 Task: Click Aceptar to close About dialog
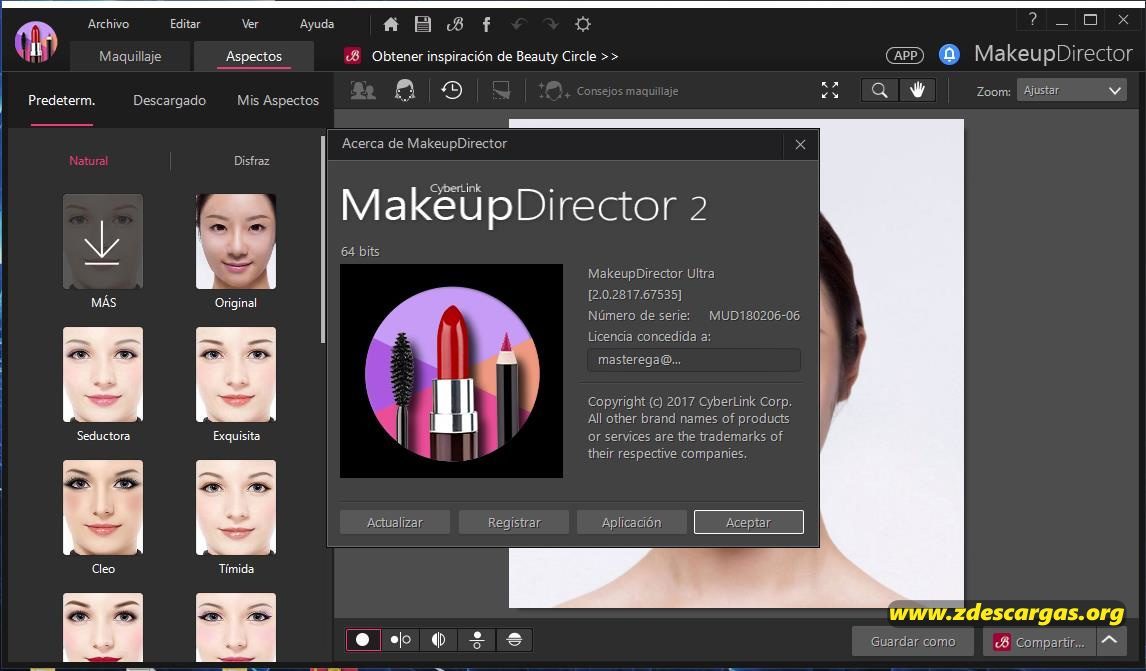click(748, 522)
